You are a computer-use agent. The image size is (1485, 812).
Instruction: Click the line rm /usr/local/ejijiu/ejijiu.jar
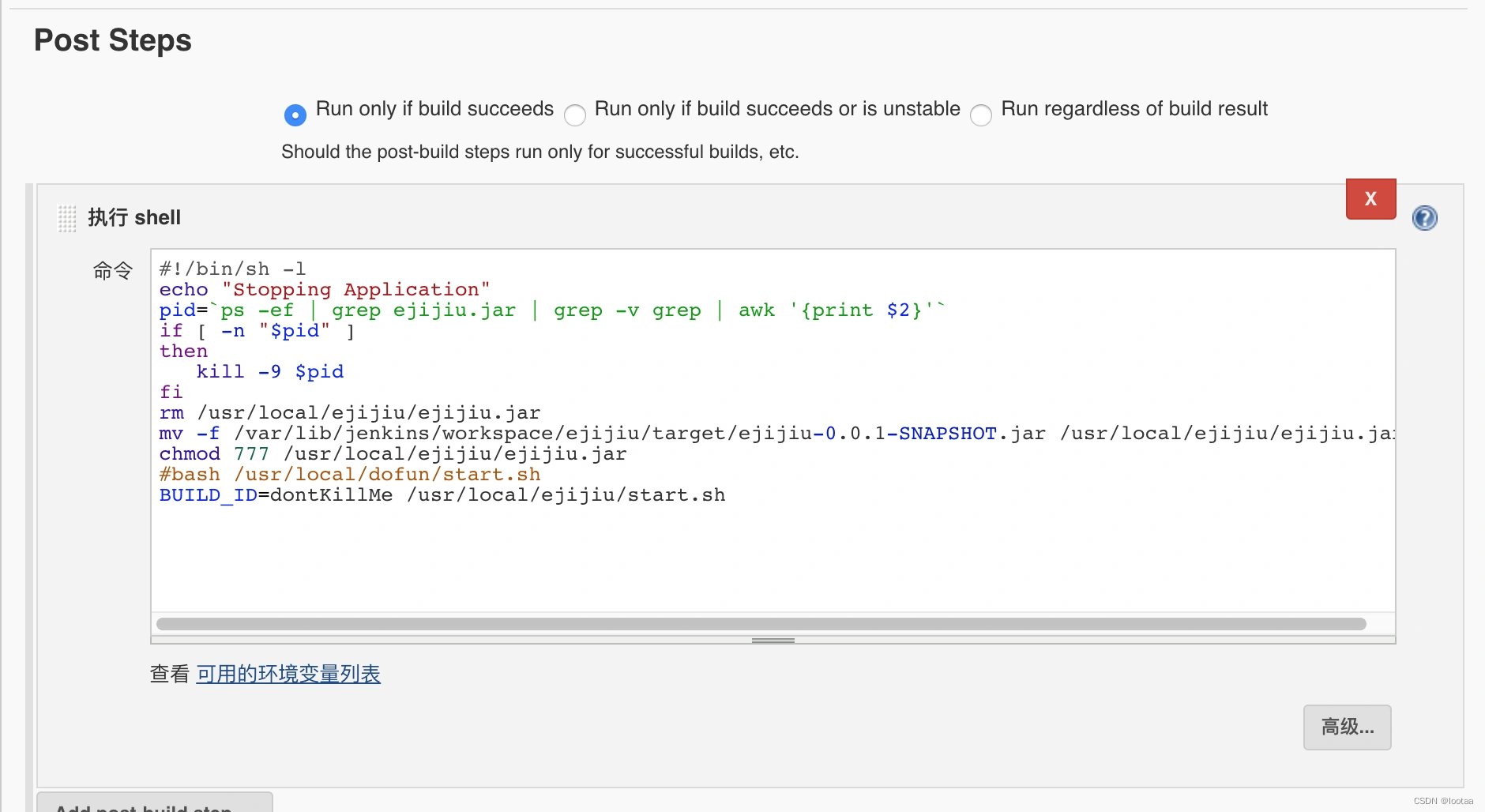pos(350,413)
